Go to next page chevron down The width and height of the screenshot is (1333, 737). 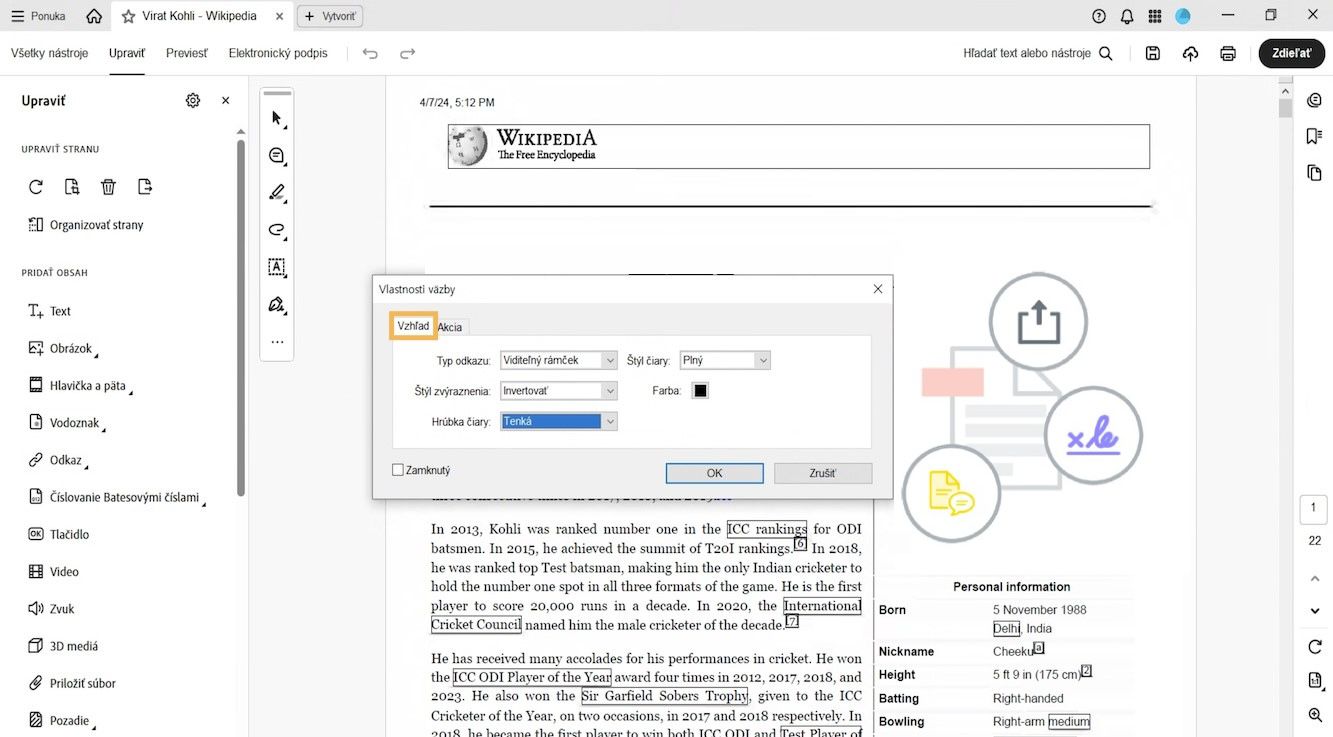1315,611
